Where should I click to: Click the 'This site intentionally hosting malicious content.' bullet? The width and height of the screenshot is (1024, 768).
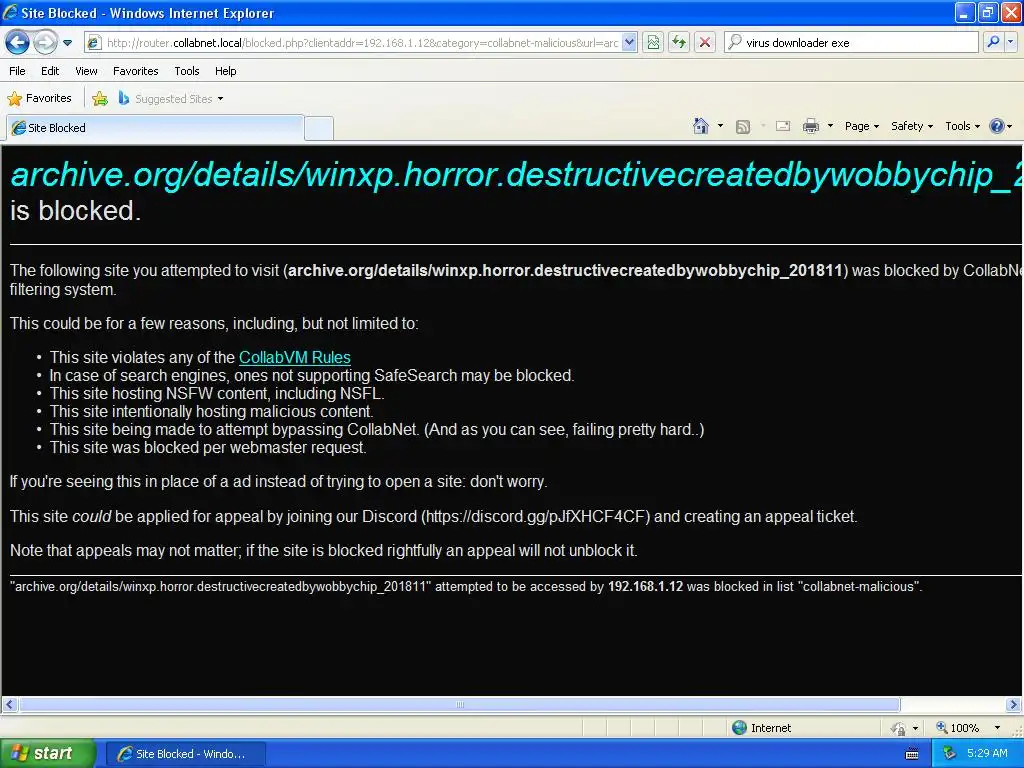212,411
